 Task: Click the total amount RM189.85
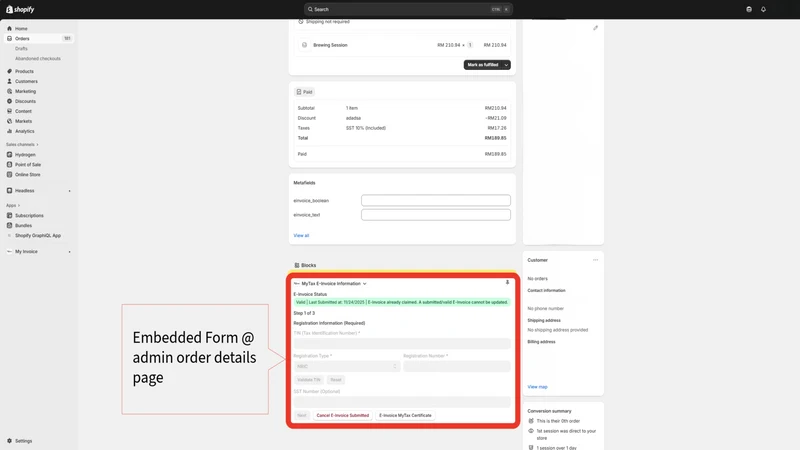[495, 138]
